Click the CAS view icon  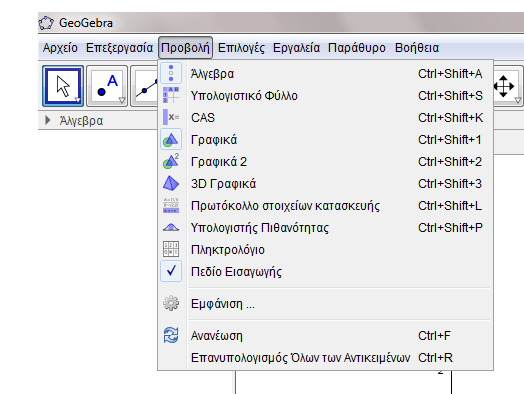tap(171, 117)
